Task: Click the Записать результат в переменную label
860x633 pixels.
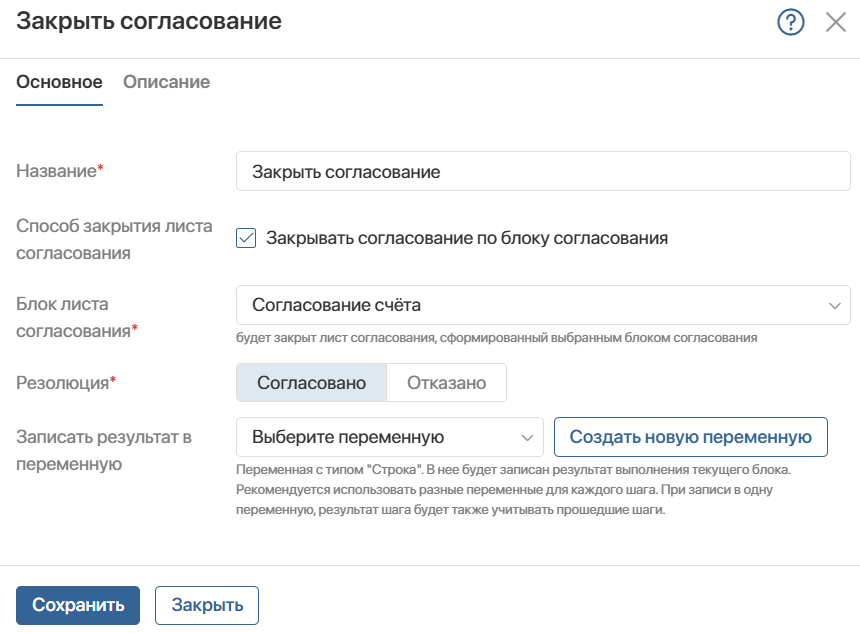Action: click(x=104, y=450)
